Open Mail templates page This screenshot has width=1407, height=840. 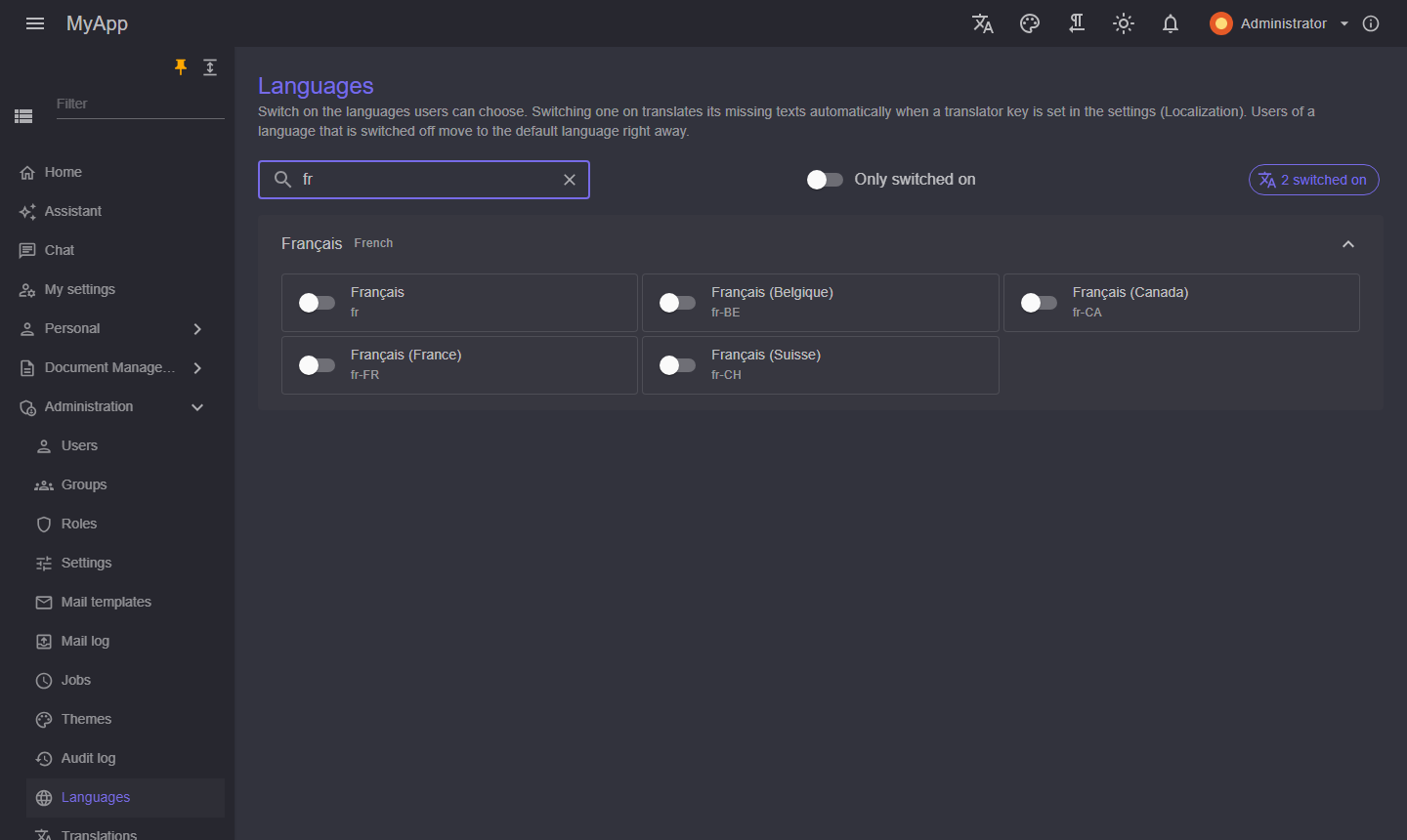pyautogui.click(x=125, y=602)
